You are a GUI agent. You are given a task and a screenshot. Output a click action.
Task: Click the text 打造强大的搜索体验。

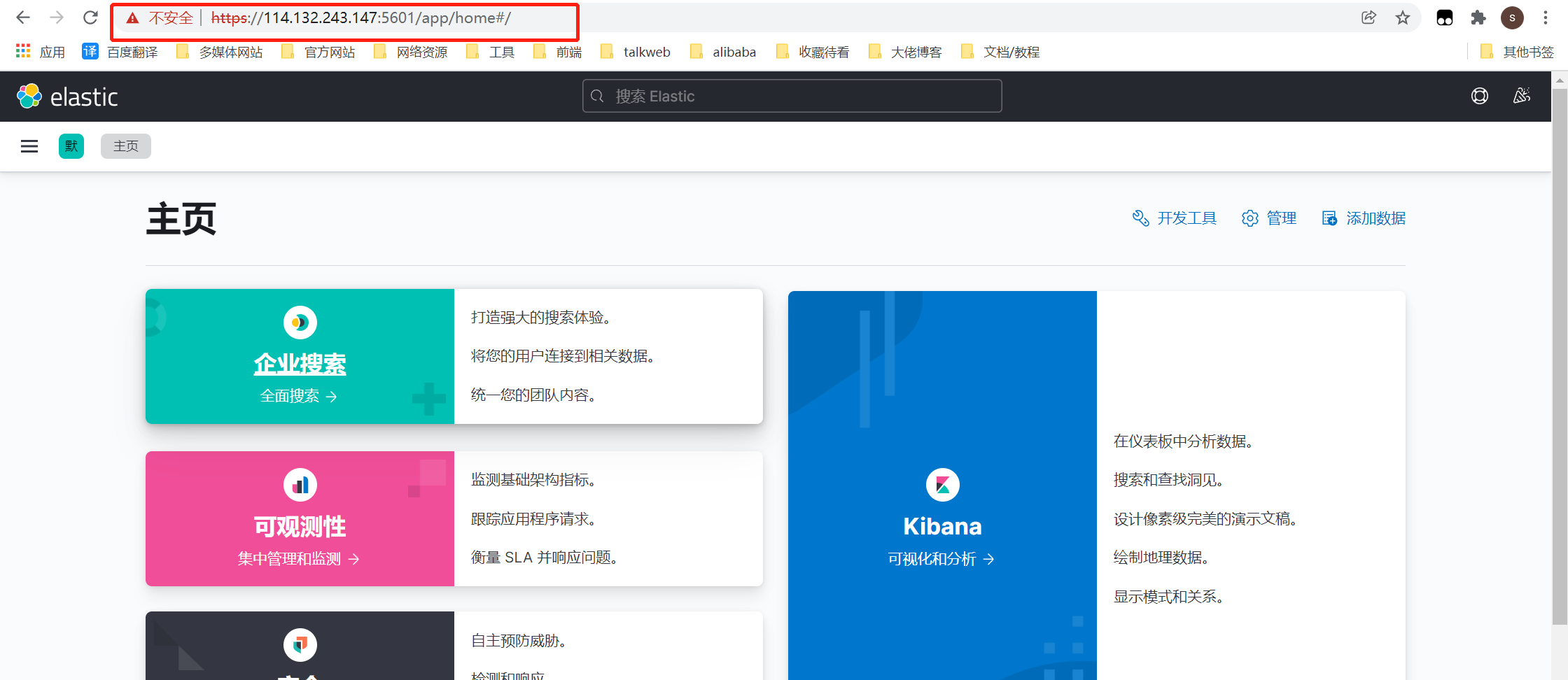pyautogui.click(x=543, y=318)
